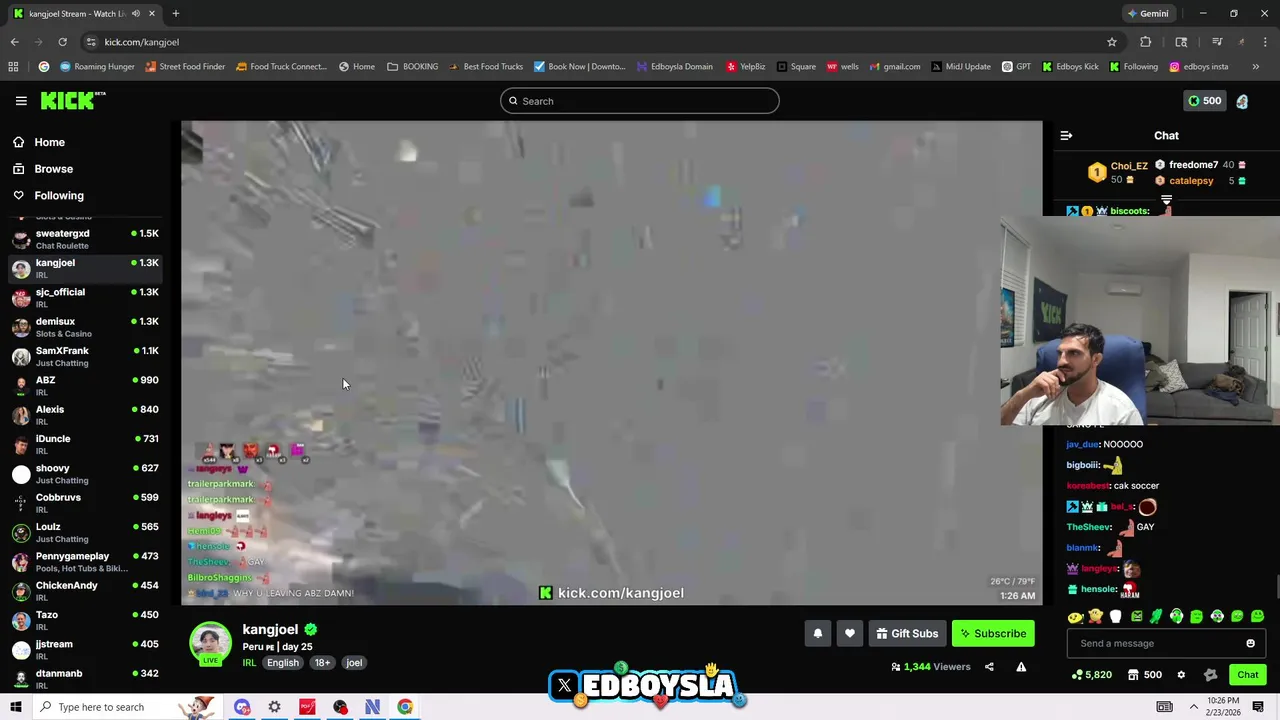Bookmark this page with star
Viewport: 1280px width, 720px height.
point(1111,42)
